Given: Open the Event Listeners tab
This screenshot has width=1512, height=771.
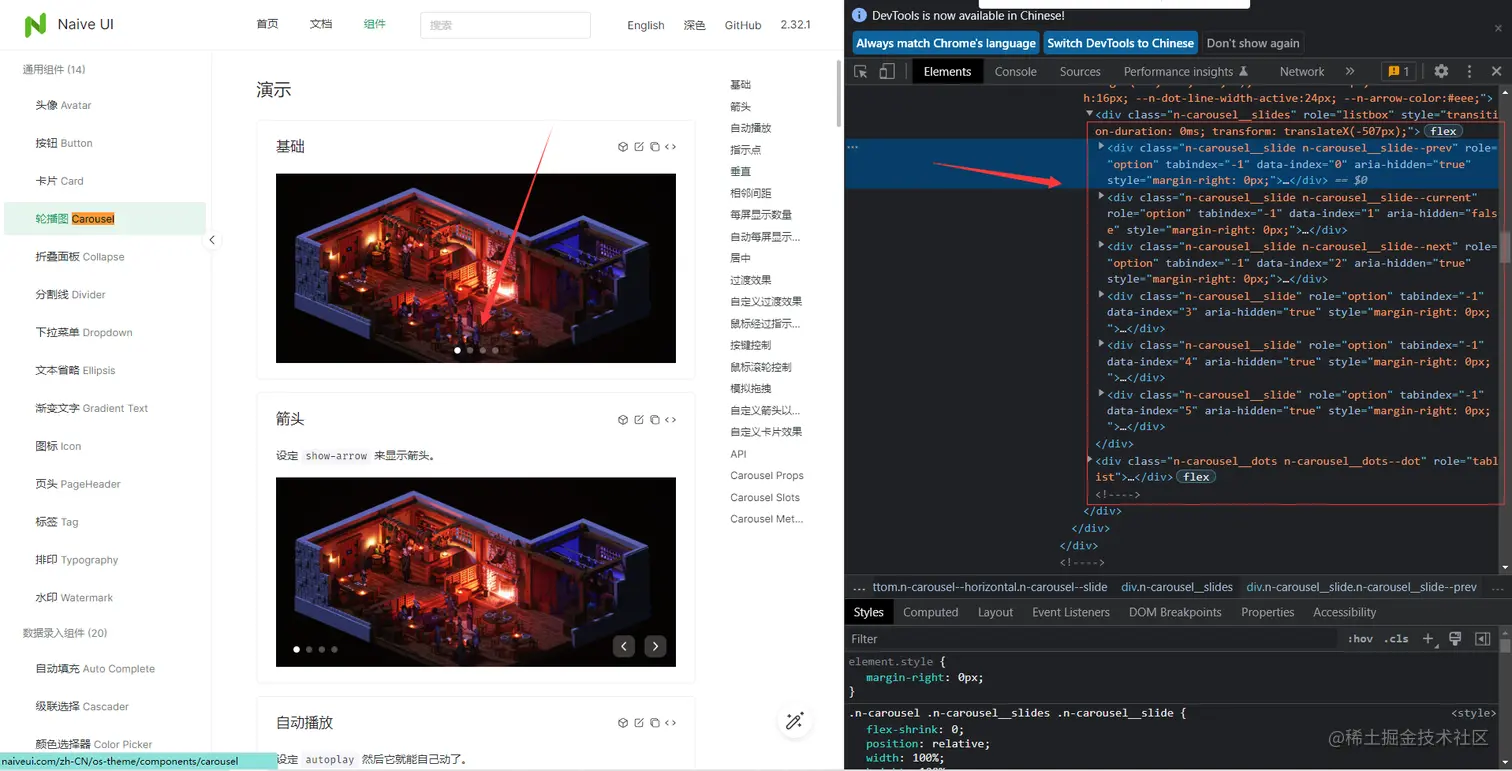Looking at the screenshot, I should (1071, 612).
